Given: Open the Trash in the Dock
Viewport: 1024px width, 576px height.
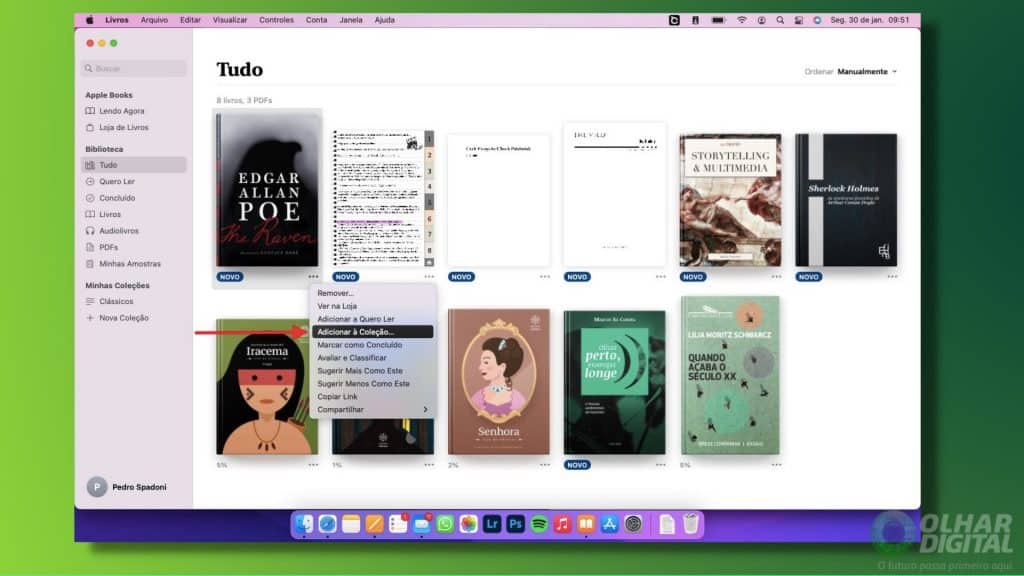Looking at the screenshot, I should (x=690, y=524).
